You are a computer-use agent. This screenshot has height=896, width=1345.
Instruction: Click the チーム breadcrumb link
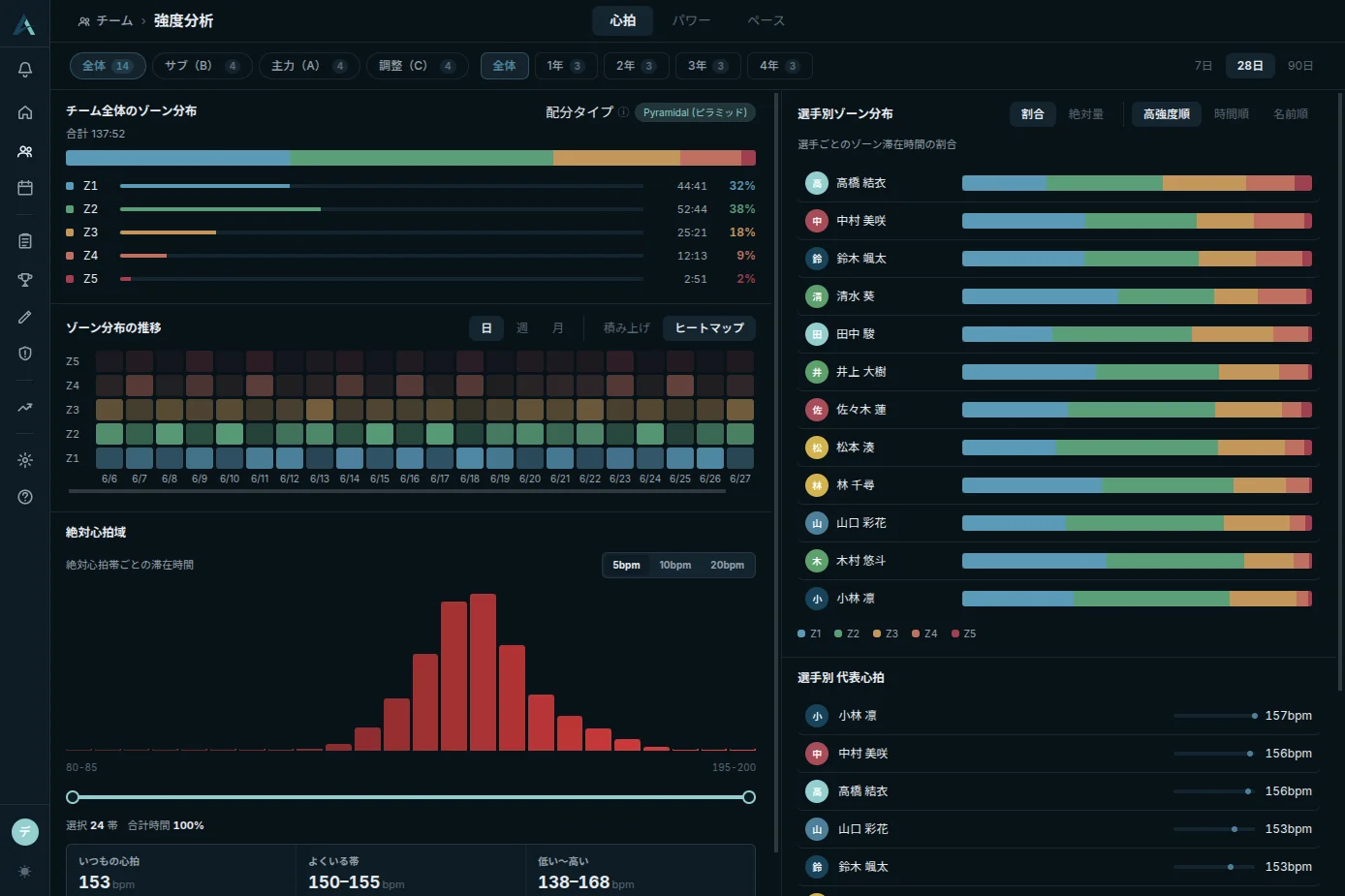[x=114, y=21]
